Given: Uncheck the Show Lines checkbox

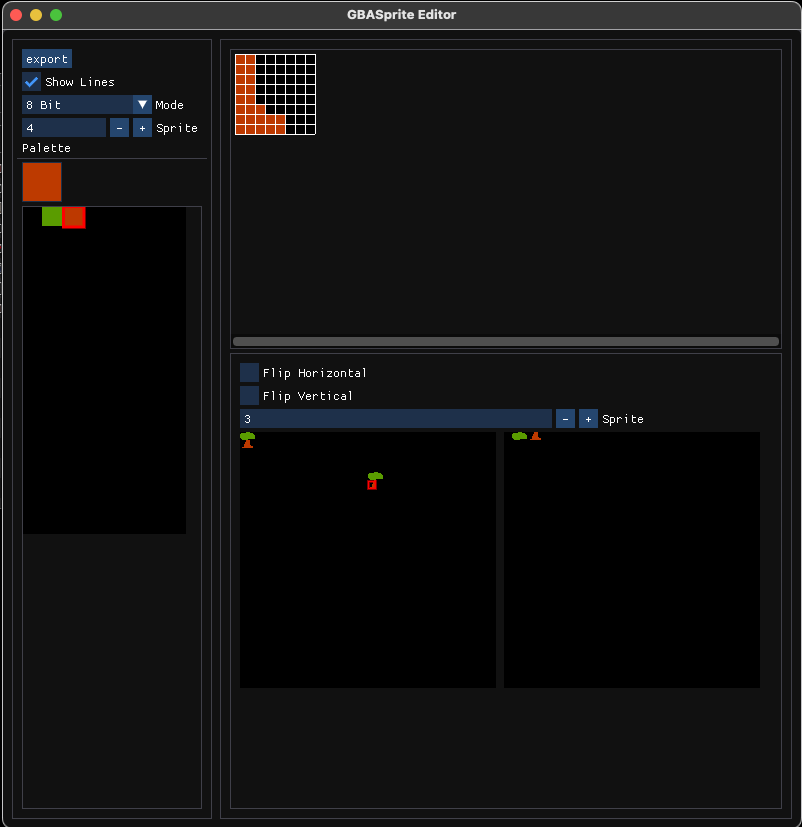Looking at the screenshot, I should pyautogui.click(x=32, y=82).
